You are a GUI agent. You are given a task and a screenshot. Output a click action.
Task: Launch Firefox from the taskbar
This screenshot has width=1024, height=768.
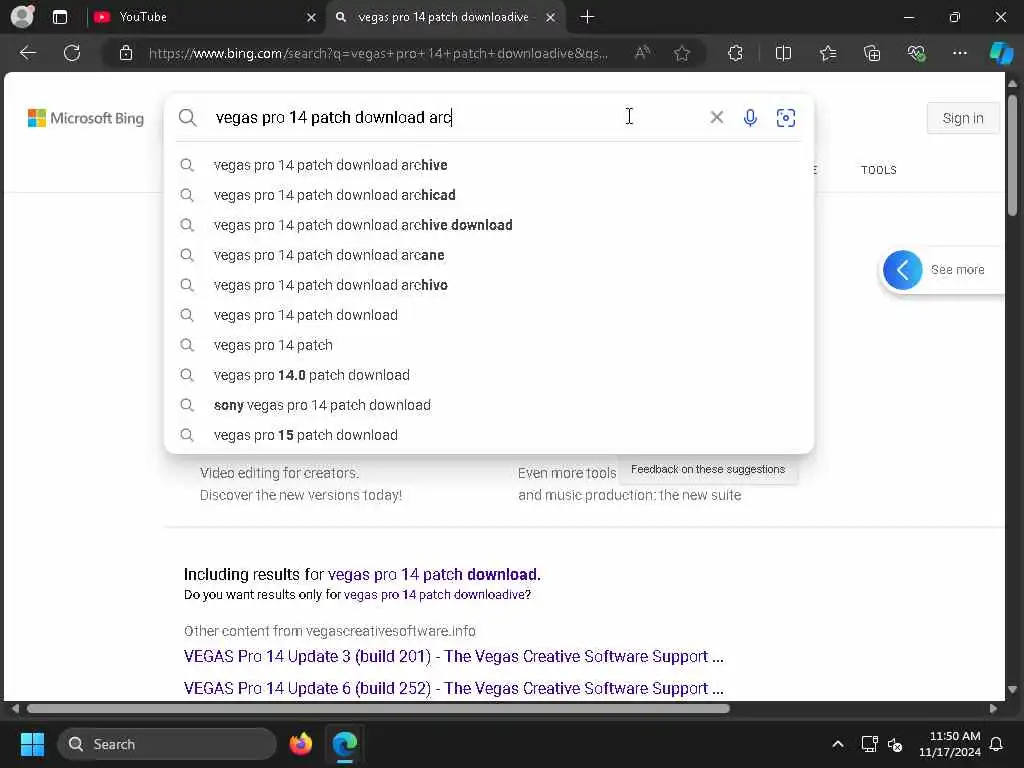(300, 744)
